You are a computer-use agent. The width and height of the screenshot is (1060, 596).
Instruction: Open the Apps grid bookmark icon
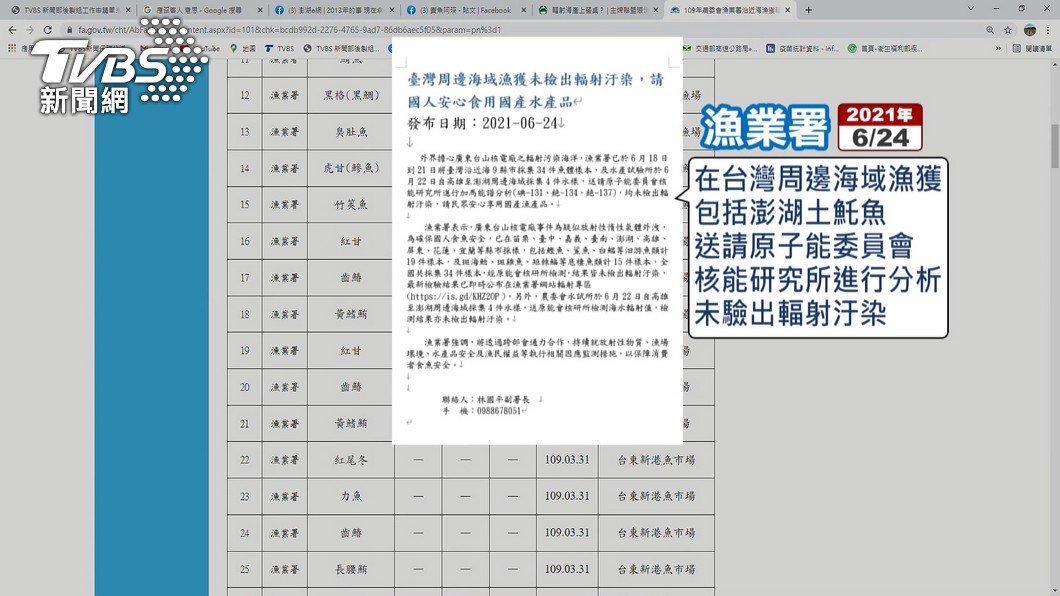point(11,49)
